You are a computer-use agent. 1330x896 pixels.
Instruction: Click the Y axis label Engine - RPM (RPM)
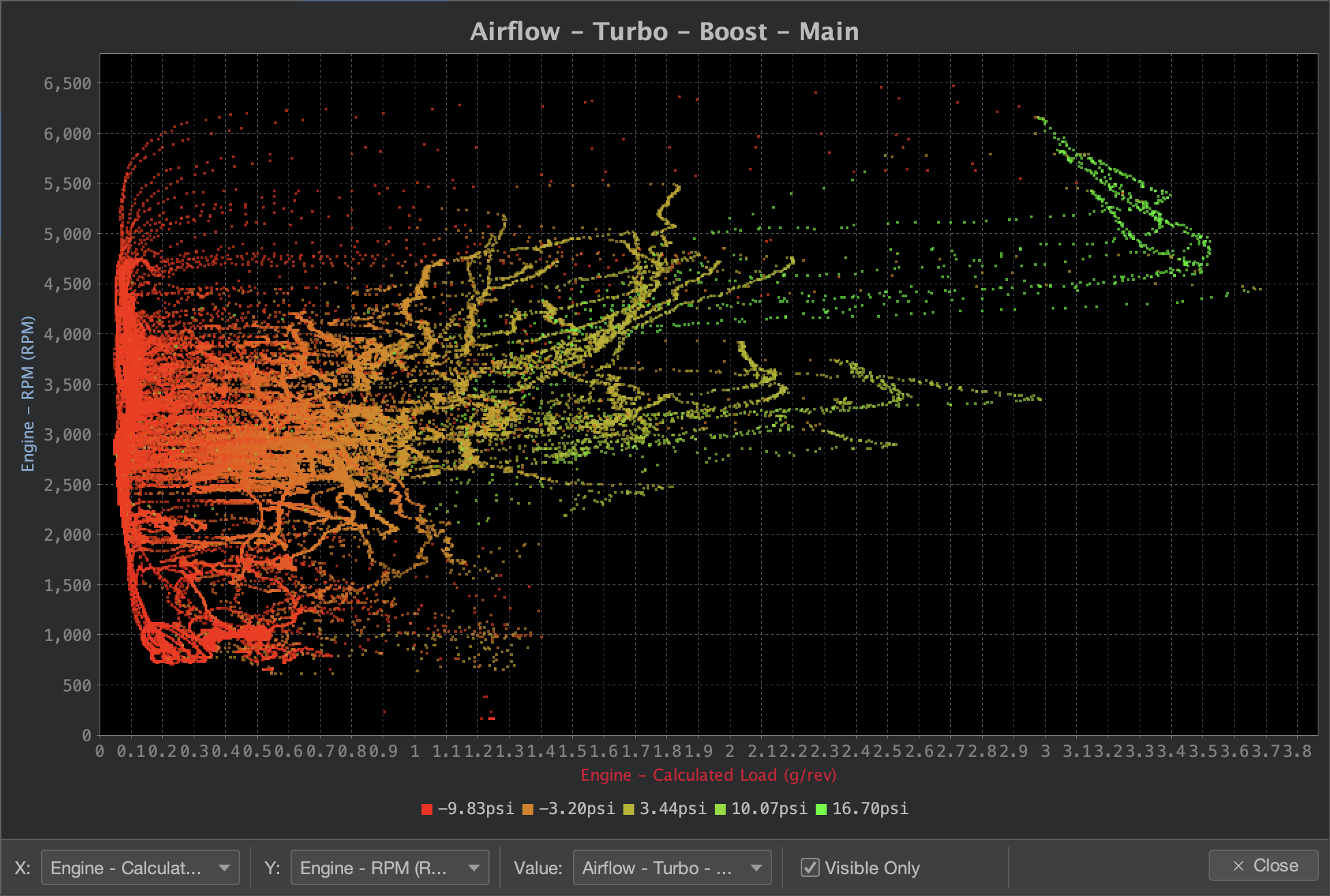coord(27,393)
